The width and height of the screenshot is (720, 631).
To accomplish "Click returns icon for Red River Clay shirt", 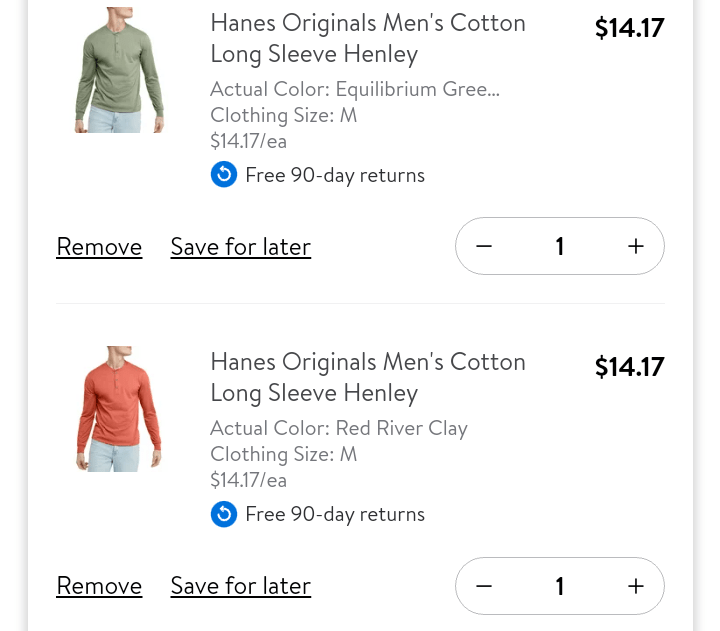I will [x=224, y=514].
